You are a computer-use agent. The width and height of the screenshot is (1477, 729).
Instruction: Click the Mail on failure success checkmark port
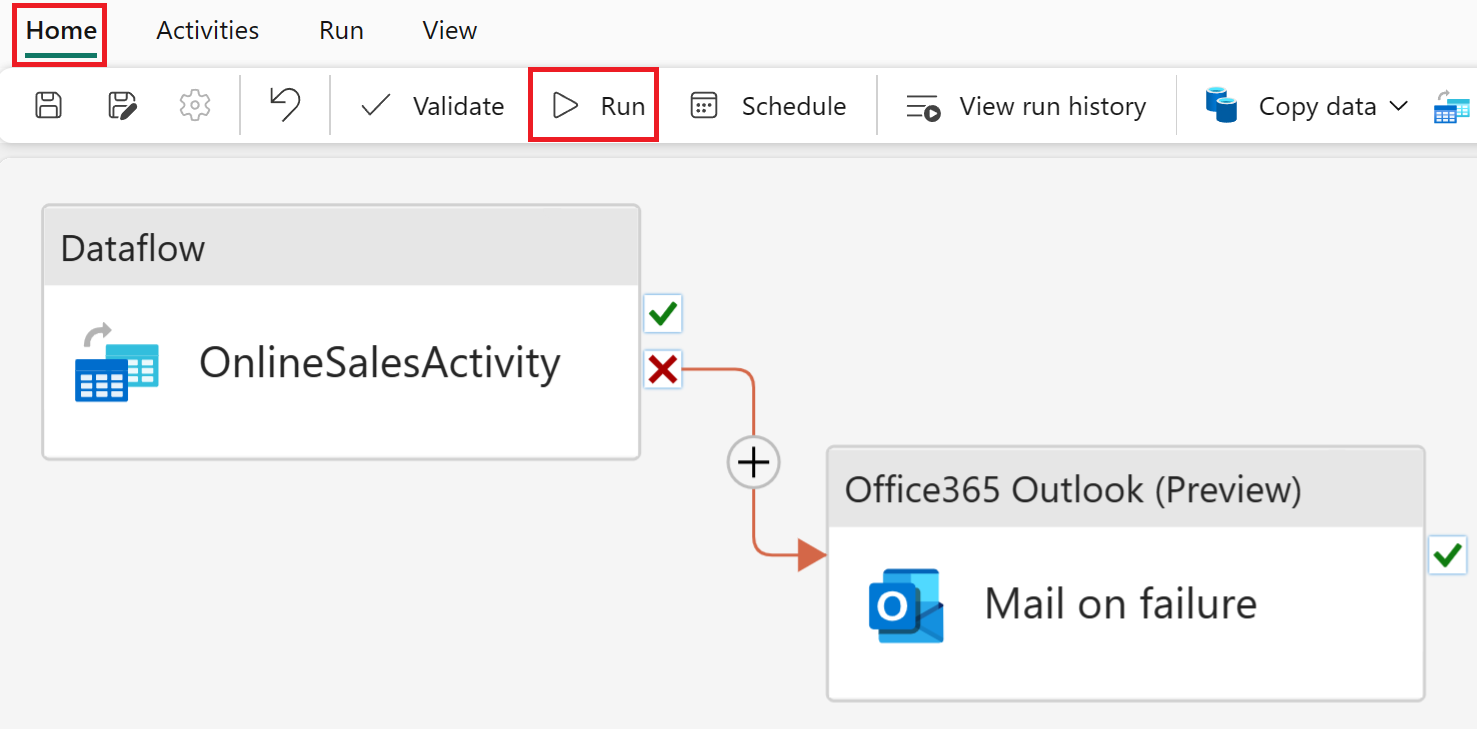(x=1447, y=556)
